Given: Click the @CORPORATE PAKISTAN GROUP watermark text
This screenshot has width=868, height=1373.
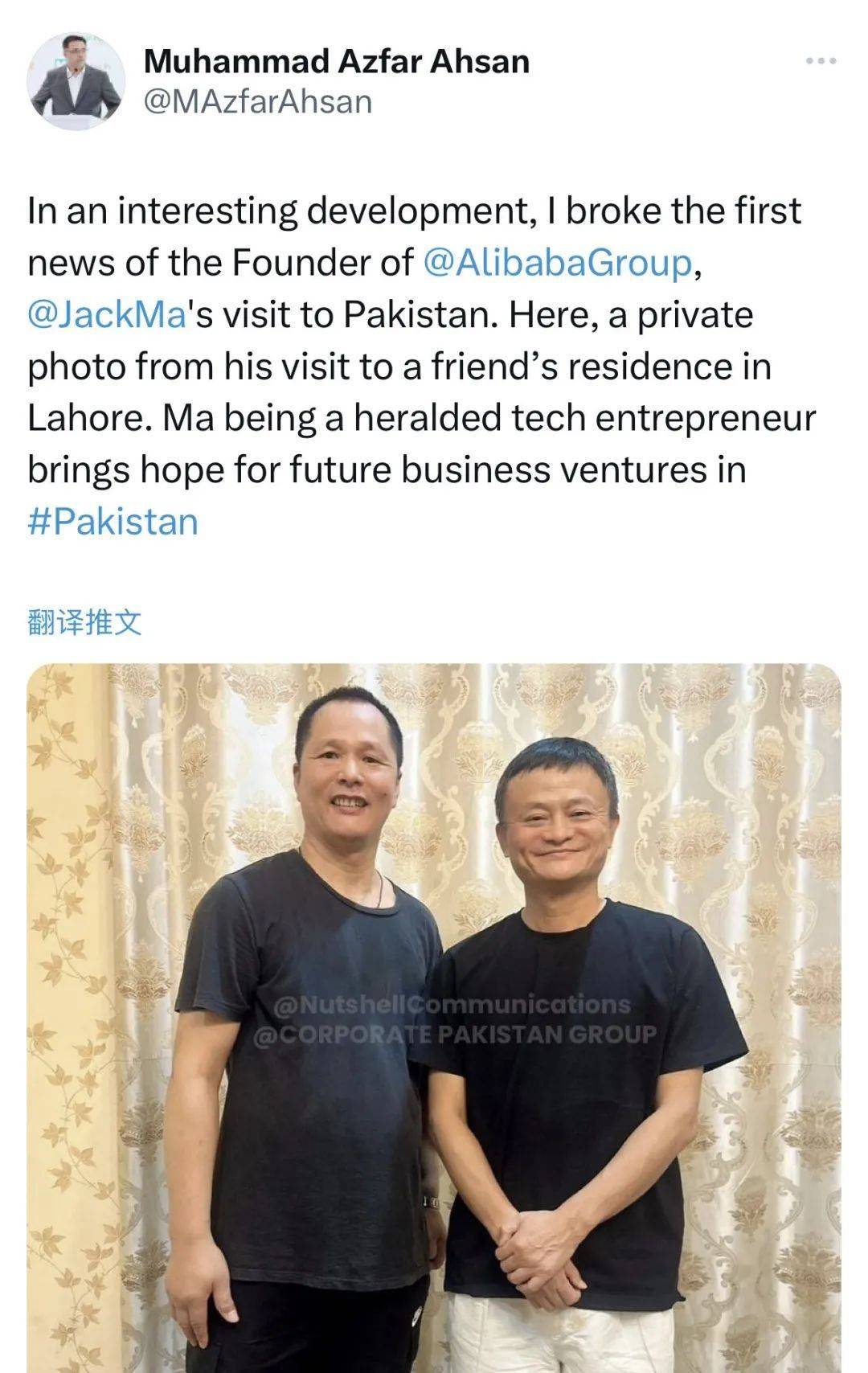Looking at the screenshot, I should (x=455, y=1034).
